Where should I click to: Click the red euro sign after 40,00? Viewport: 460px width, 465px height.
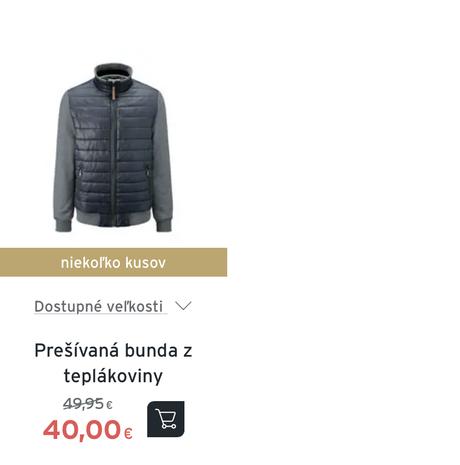128,433
